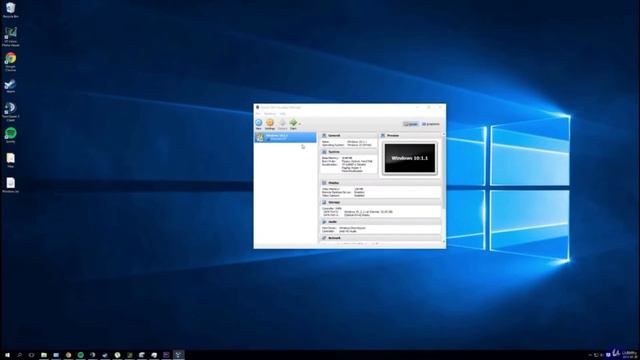This screenshot has height=360, width=640.
Task: Open the Recycle Bin desktop icon
Action: click(x=10, y=10)
